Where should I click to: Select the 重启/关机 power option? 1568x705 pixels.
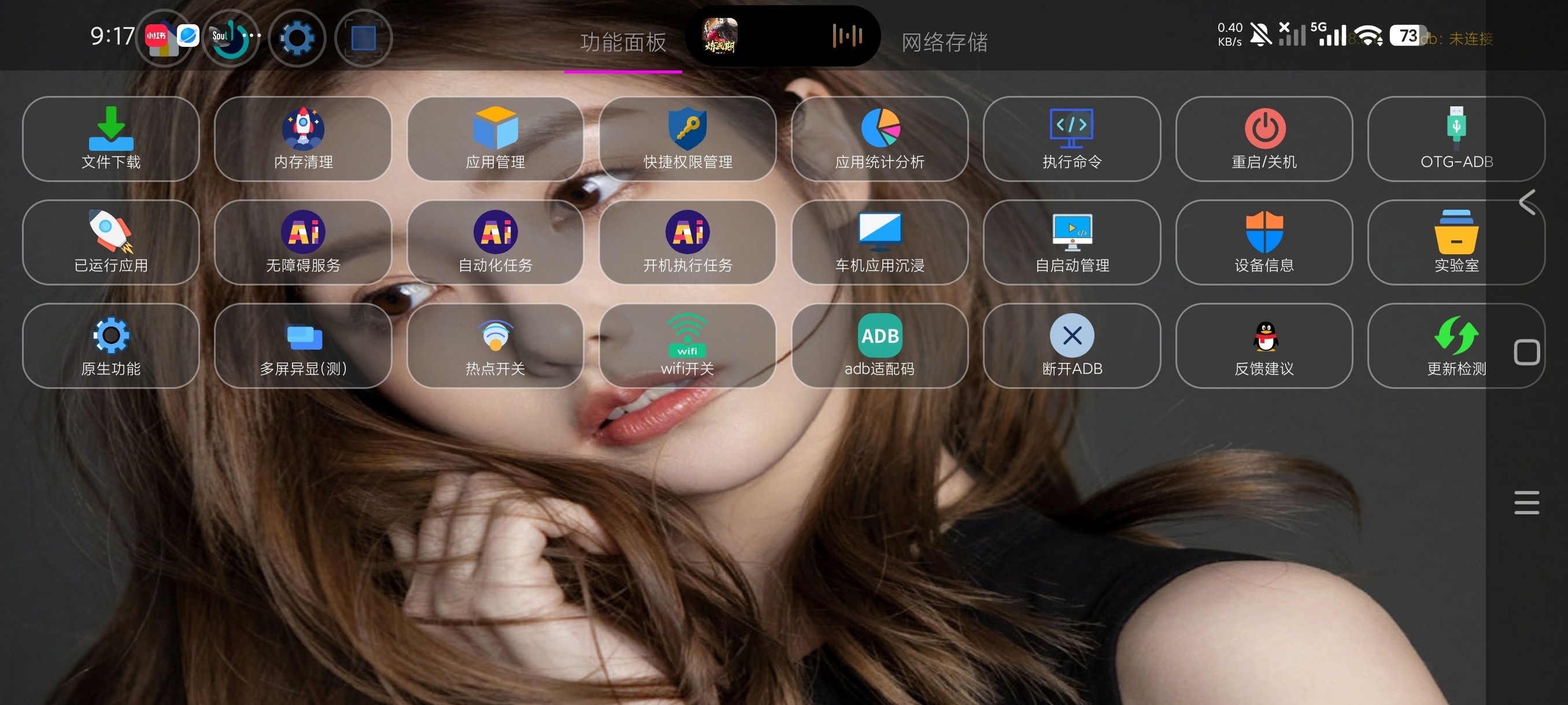tap(1264, 139)
